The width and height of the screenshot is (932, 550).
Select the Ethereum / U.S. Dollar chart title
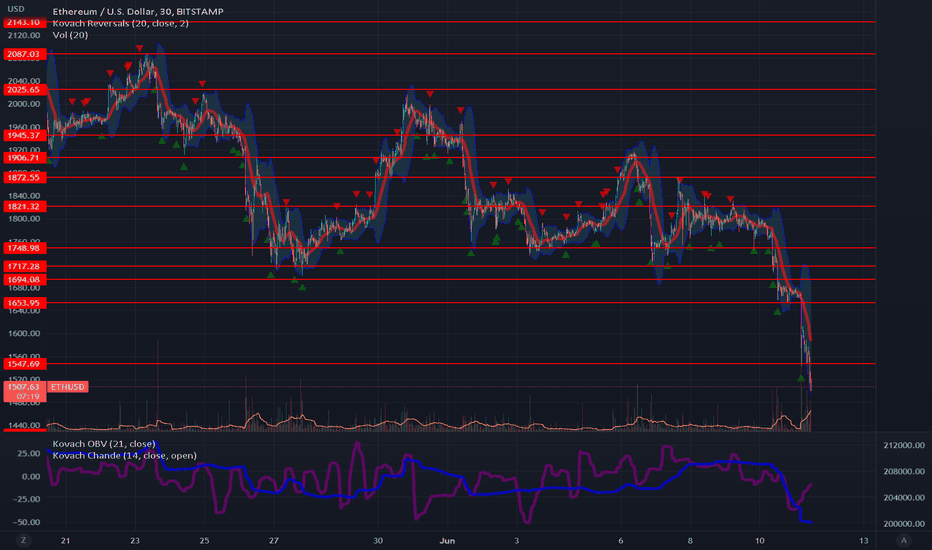click(x=138, y=11)
